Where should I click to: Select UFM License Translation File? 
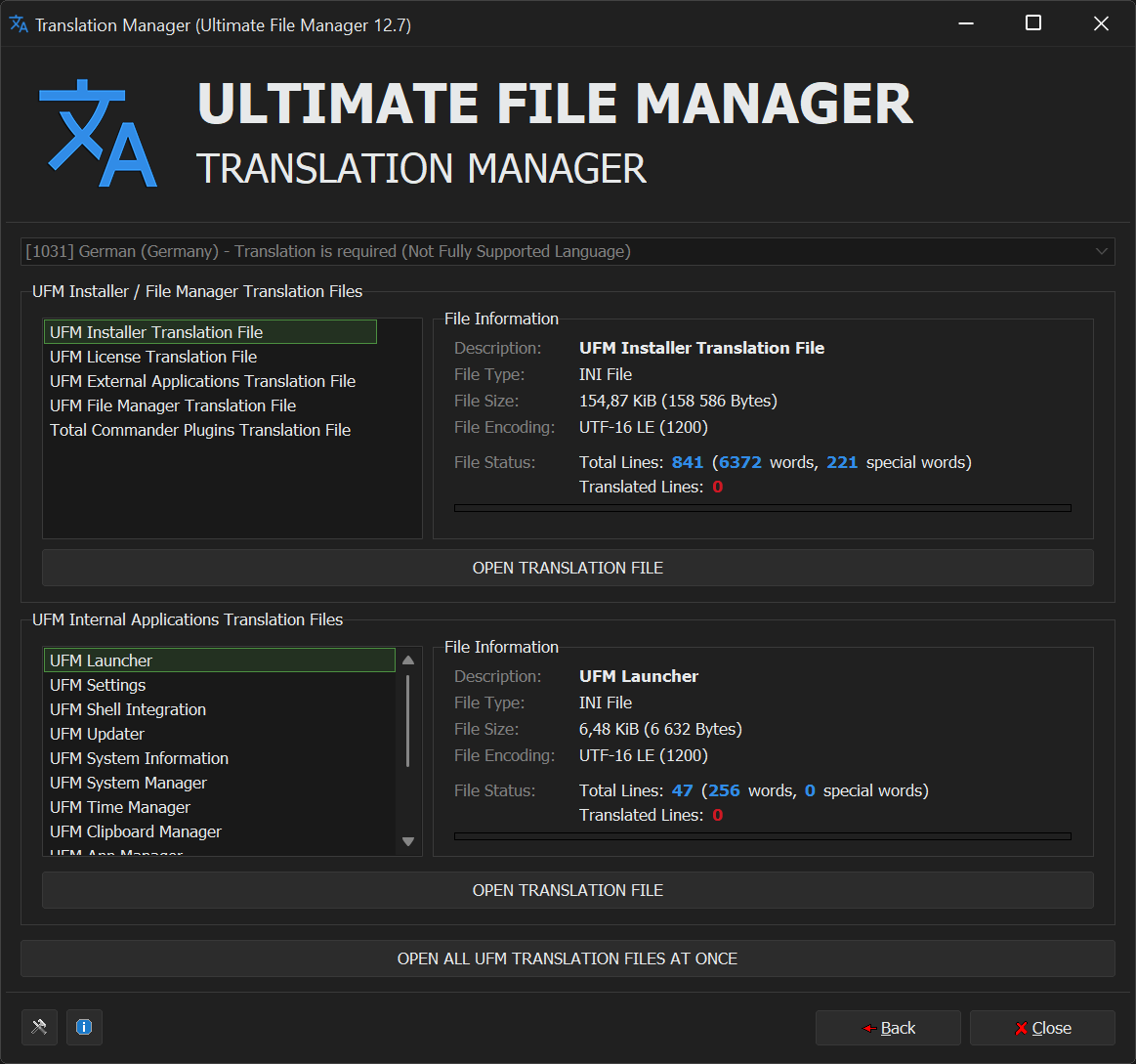(153, 357)
